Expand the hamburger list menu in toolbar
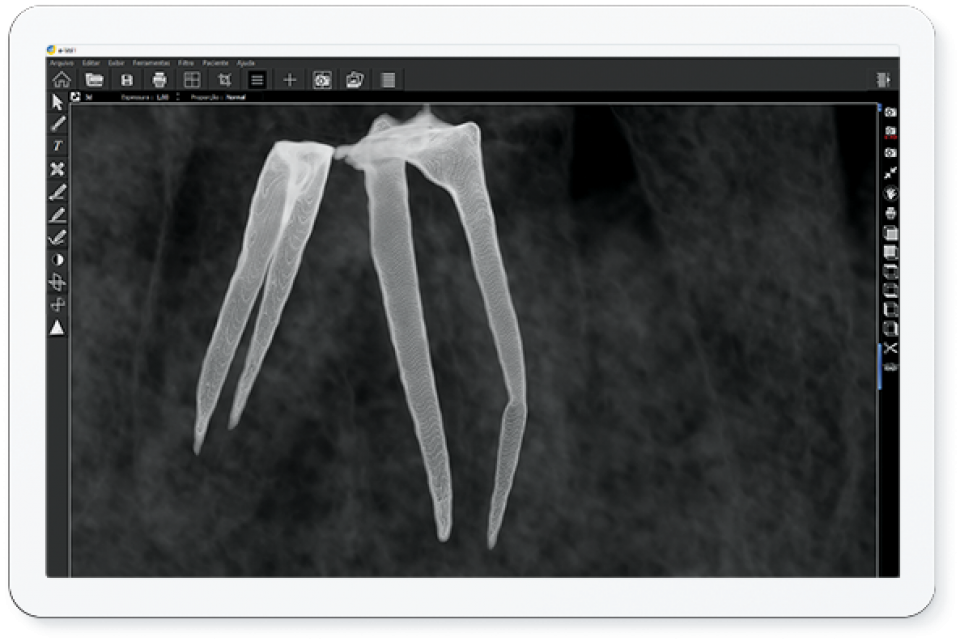This screenshot has height=641, width=960. pos(257,80)
